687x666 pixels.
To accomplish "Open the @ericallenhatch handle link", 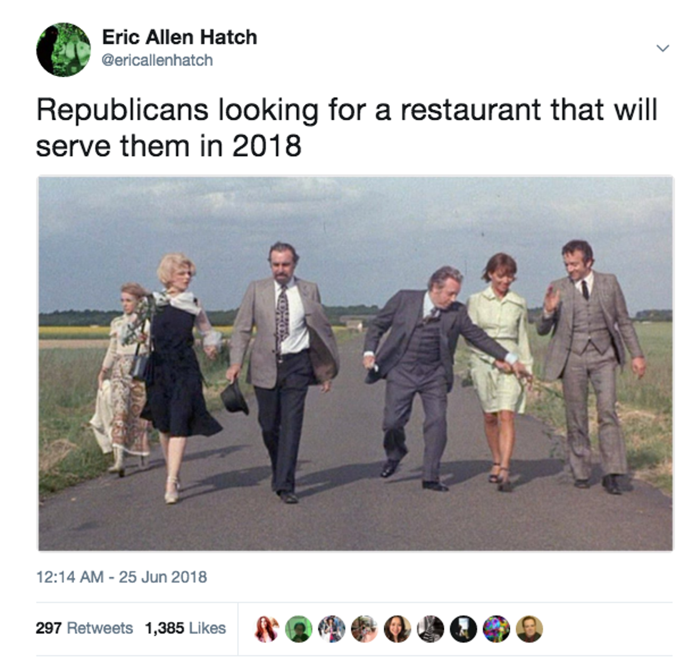I will pos(157,60).
